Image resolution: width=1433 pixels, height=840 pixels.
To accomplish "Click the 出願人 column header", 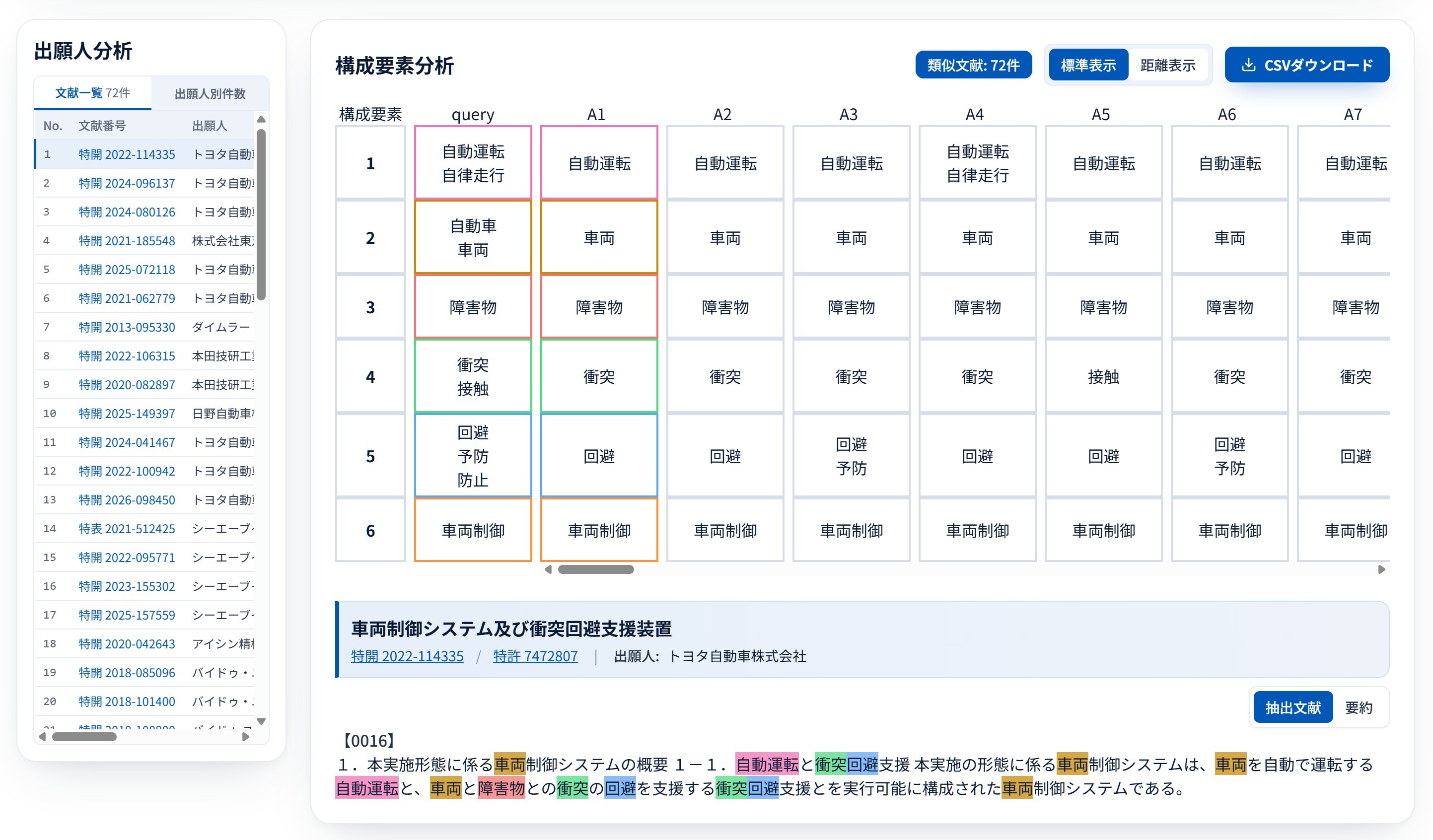I will [x=209, y=126].
